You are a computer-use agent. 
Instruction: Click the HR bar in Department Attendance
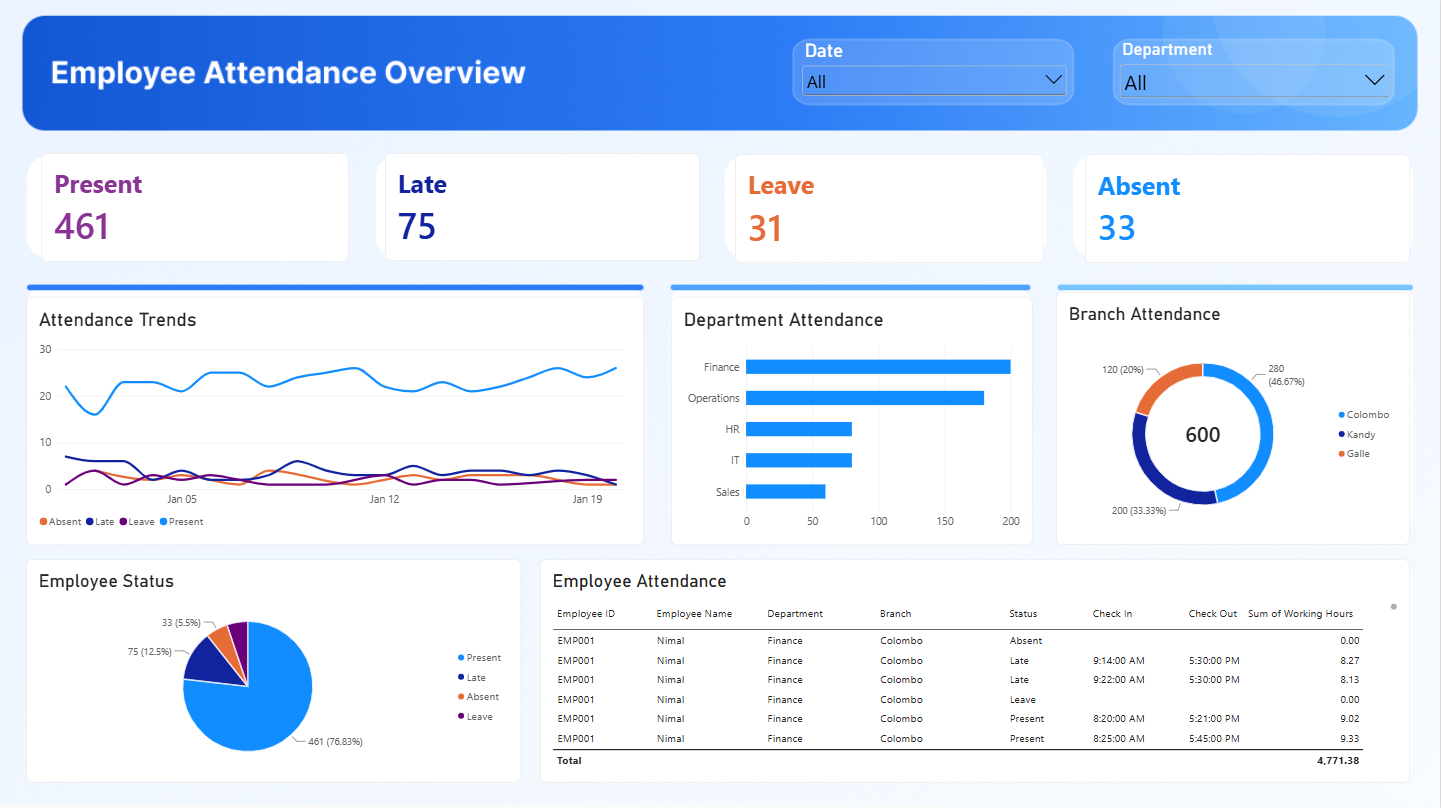tap(799, 429)
